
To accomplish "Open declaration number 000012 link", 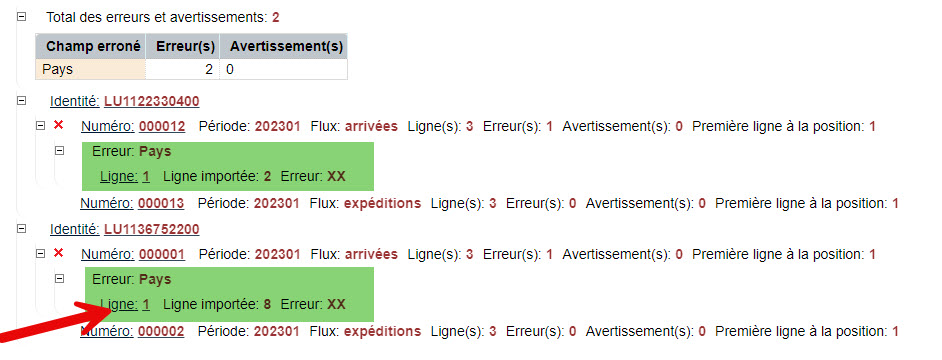I will point(162,127).
